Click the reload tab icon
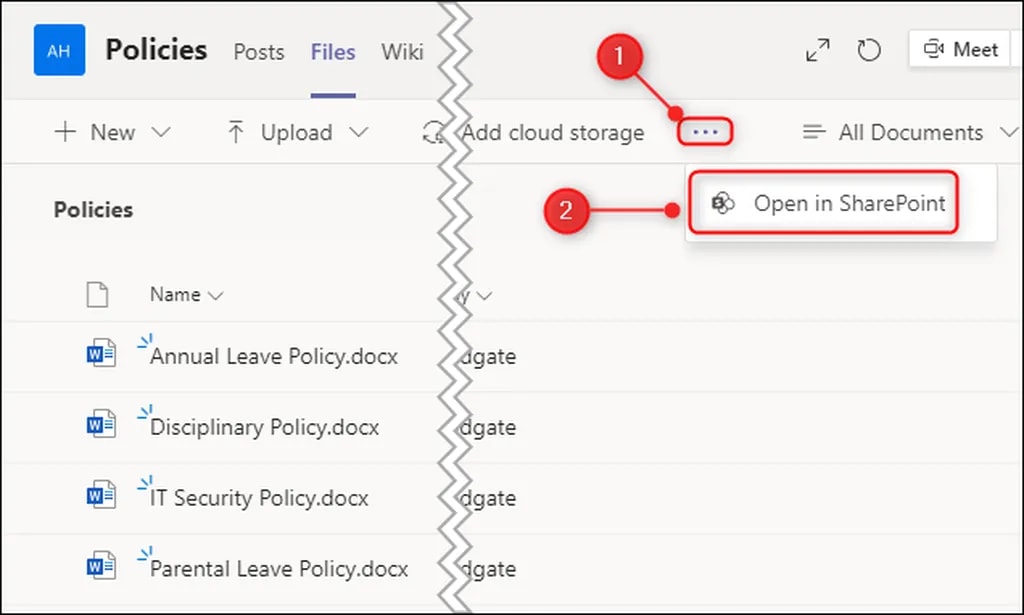1024x615 pixels. (x=869, y=50)
